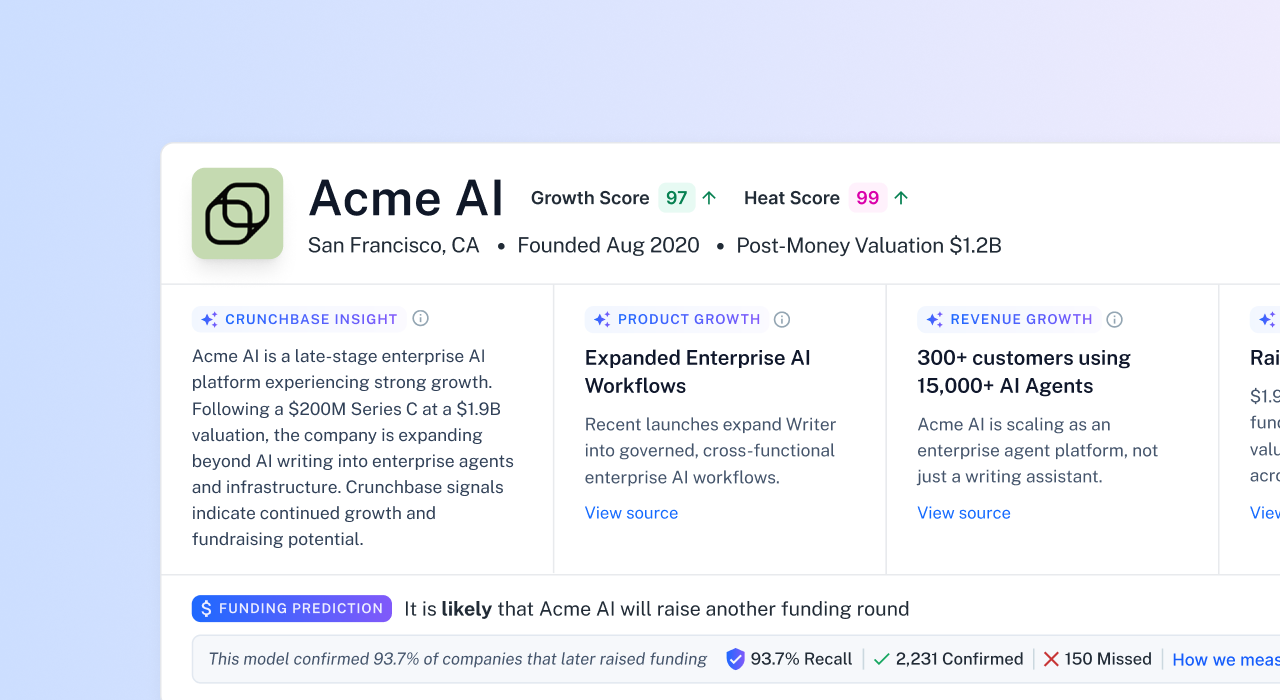Open the Product Growth info icon
This screenshot has width=1280, height=700.
point(782,319)
